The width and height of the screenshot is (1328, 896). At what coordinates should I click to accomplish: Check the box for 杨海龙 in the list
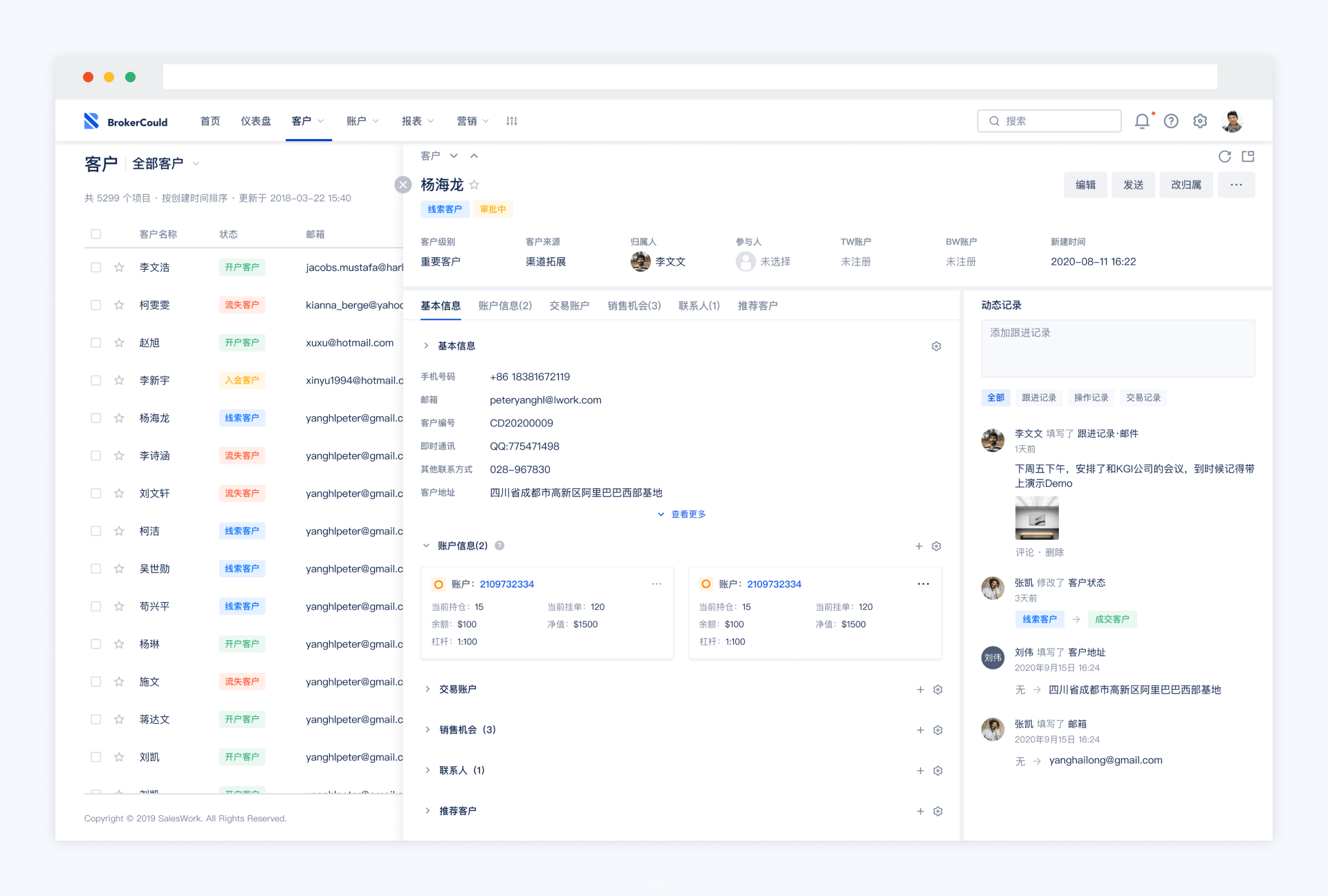pos(96,418)
